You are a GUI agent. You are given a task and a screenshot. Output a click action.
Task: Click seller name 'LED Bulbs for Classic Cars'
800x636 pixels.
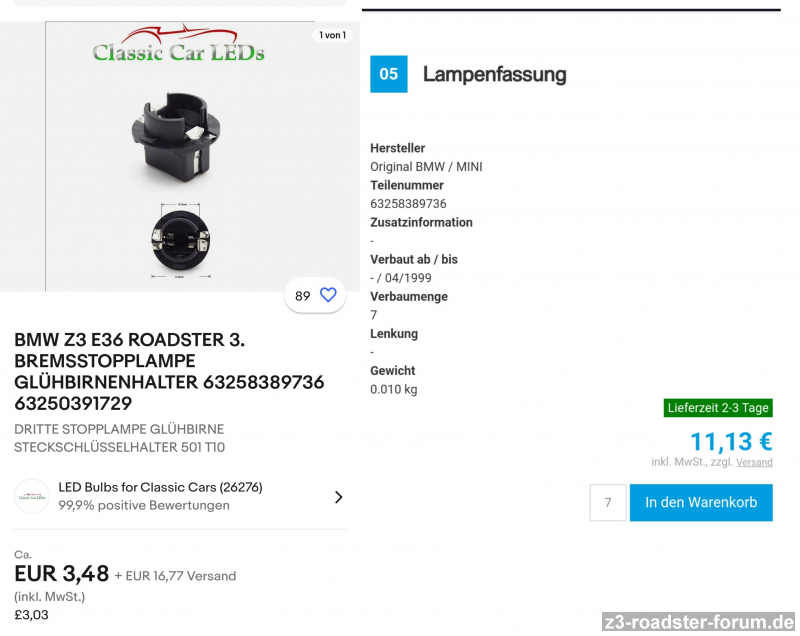(160, 487)
